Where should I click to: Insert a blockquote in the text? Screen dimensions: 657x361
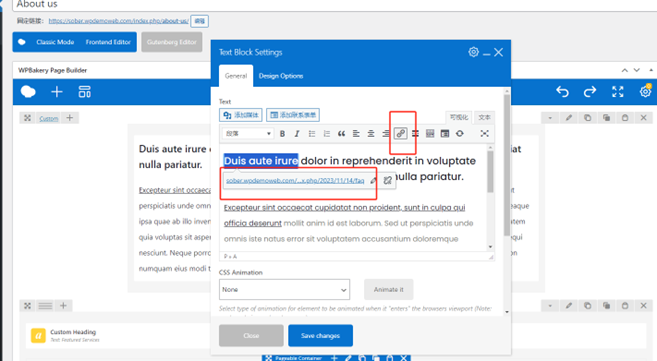341,134
